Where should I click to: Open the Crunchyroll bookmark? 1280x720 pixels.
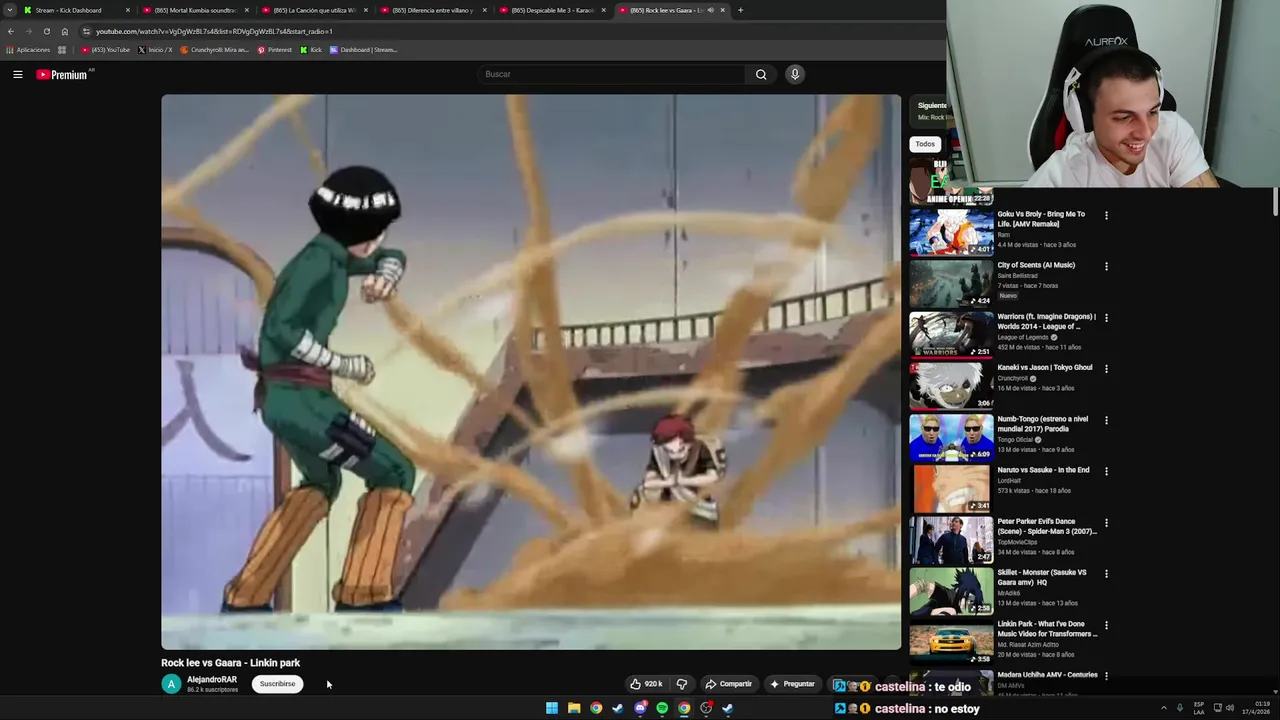coord(214,50)
